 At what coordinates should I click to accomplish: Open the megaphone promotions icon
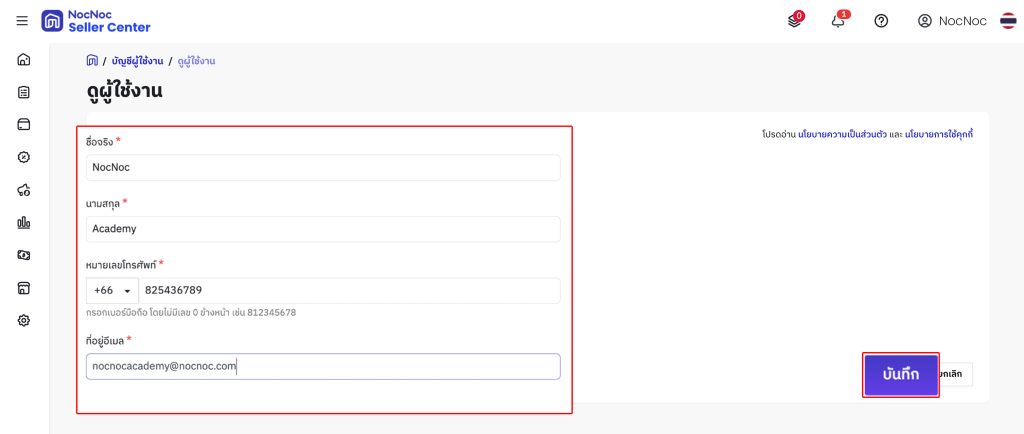pos(24,190)
